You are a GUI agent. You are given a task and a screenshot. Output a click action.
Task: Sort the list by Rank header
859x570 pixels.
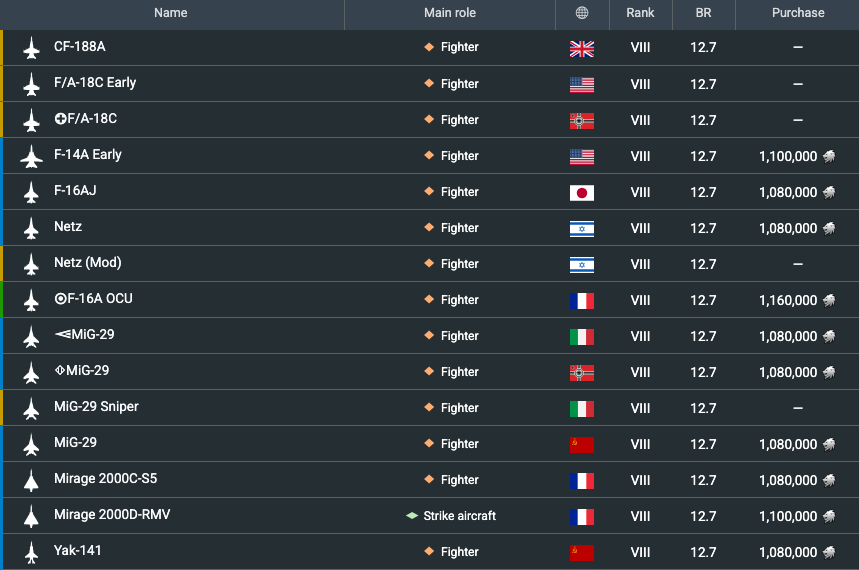coord(640,13)
